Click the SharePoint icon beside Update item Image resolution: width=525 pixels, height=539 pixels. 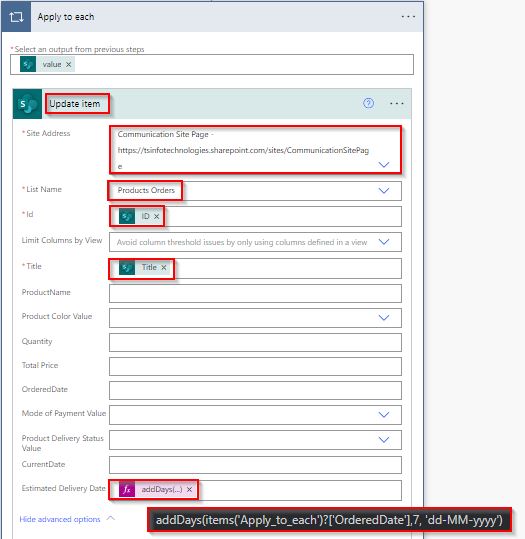coord(28,104)
